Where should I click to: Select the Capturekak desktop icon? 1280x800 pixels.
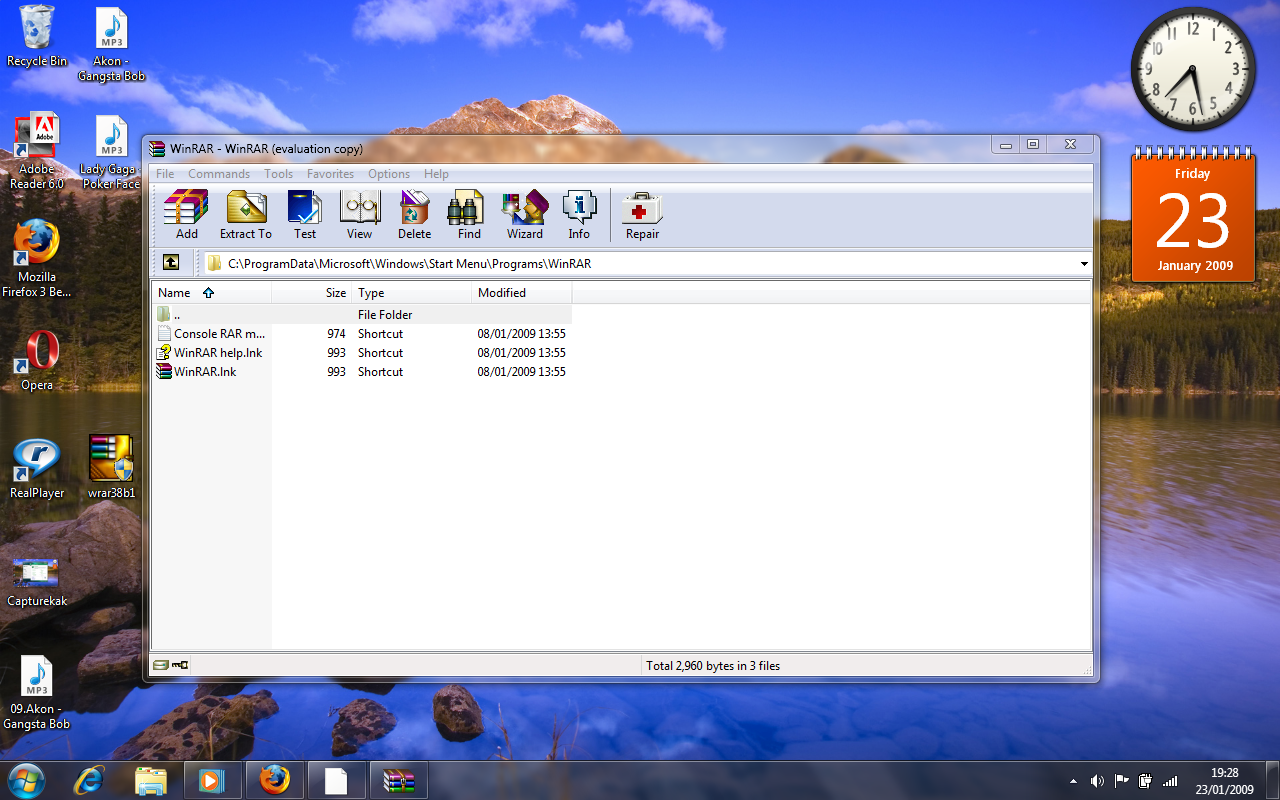coord(37,582)
